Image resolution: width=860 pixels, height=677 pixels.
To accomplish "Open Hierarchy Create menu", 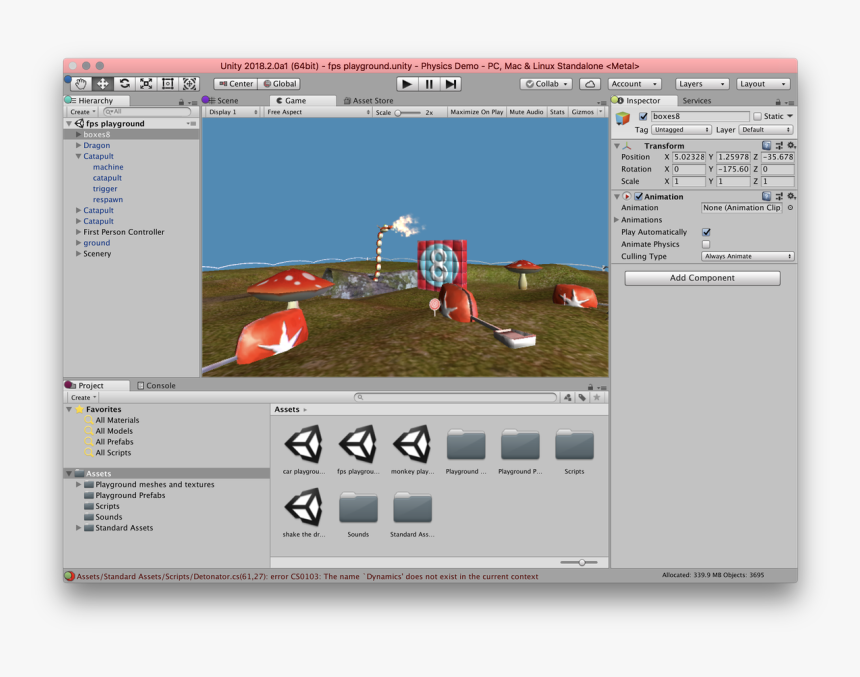I will coord(83,112).
